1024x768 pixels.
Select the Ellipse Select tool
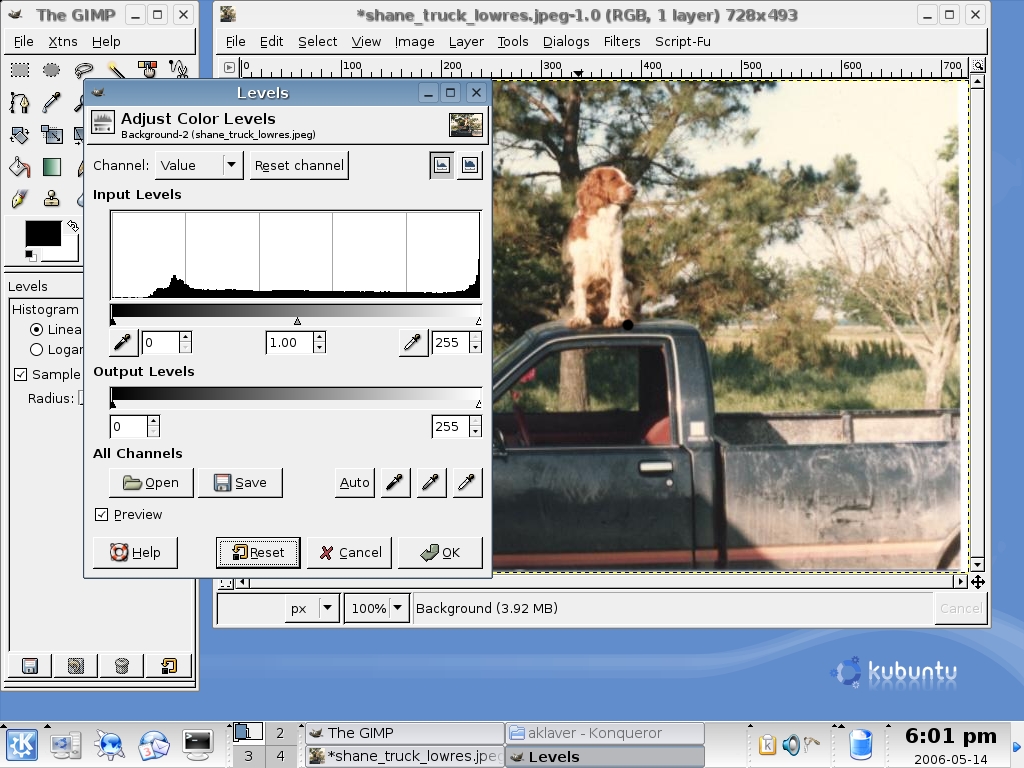pos(51,69)
